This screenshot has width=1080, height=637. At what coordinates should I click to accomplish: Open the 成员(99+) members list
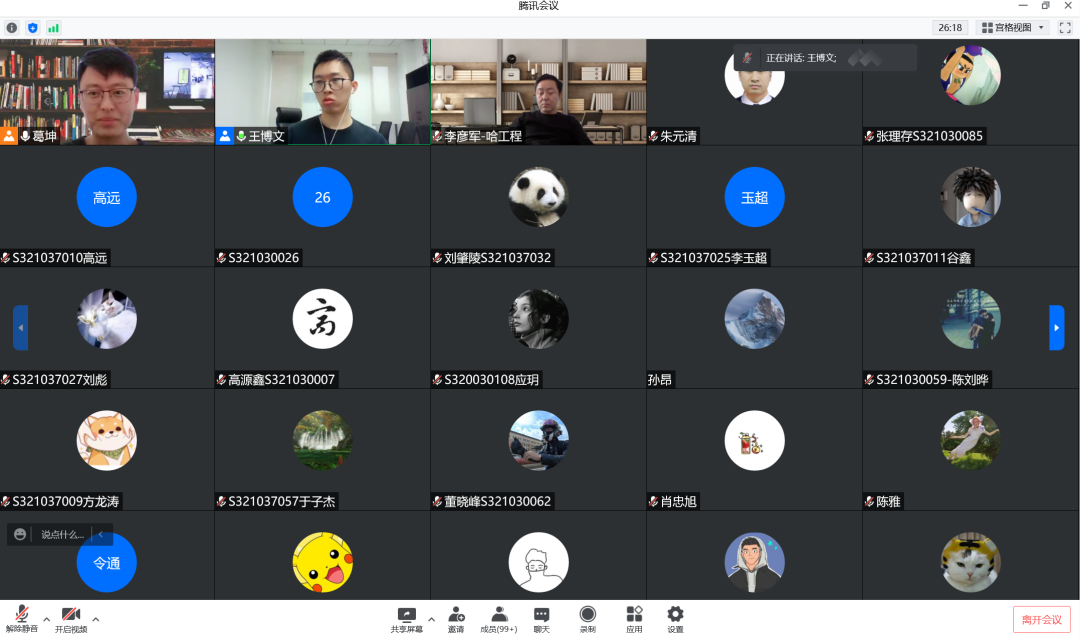[x=499, y=619]
